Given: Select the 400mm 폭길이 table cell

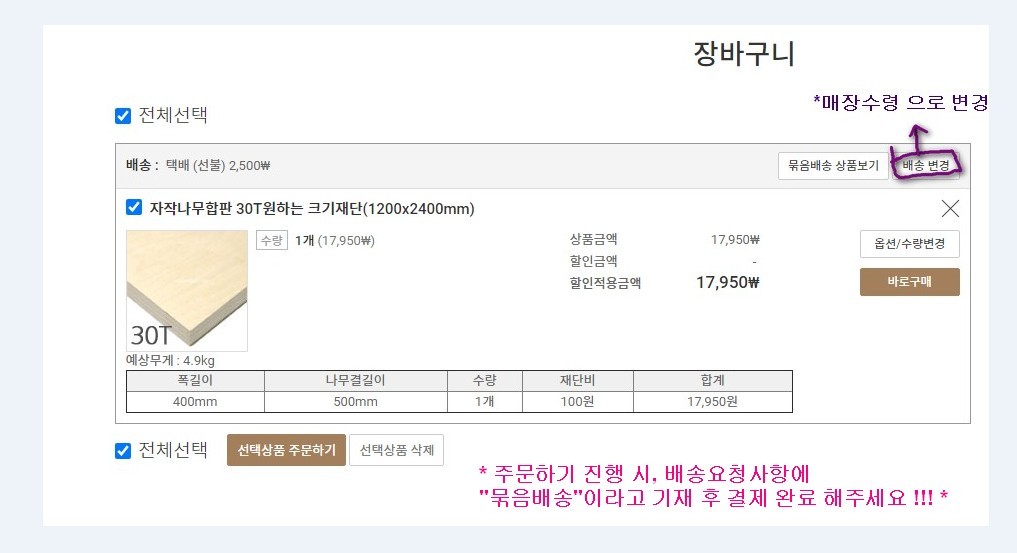Looking at the screenshot, I should 195,402.
